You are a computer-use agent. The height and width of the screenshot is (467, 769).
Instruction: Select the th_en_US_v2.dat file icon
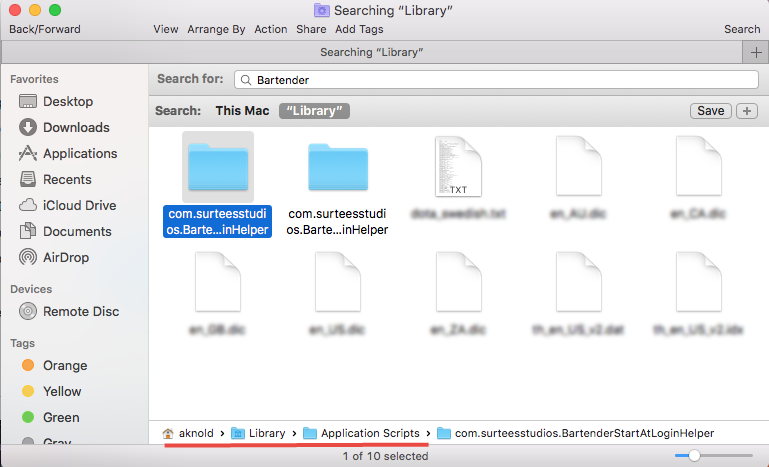(579, 282)
